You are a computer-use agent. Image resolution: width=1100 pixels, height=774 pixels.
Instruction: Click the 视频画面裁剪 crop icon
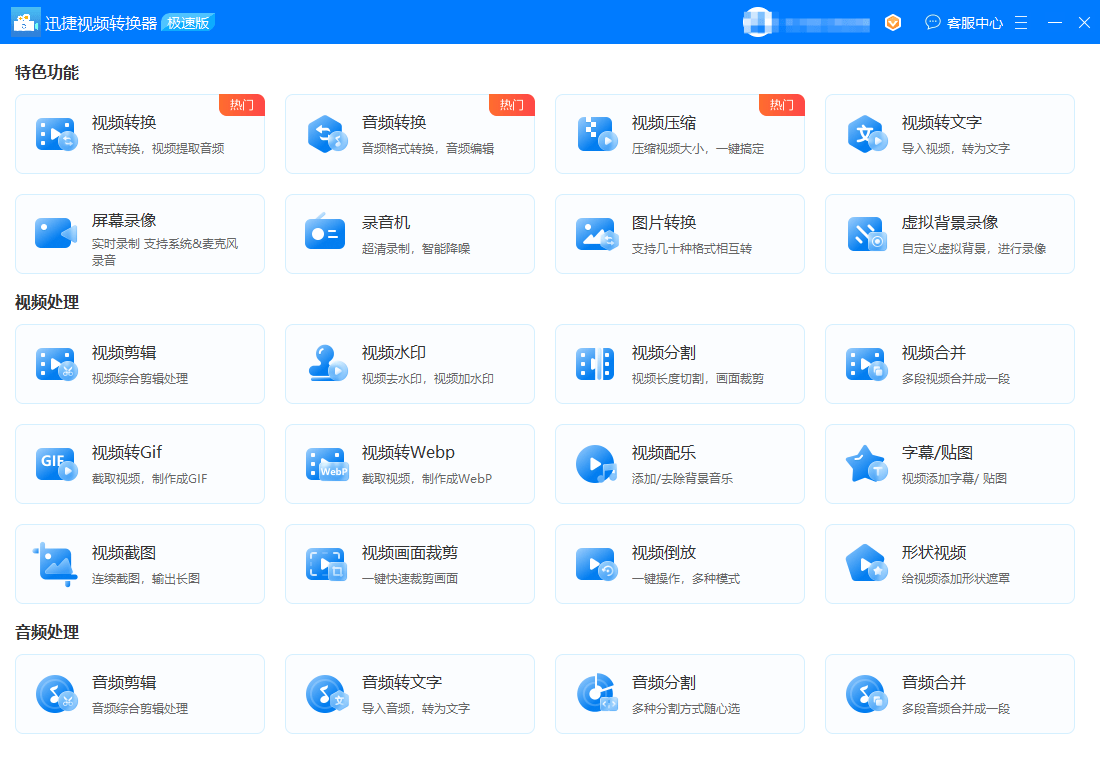327,564
